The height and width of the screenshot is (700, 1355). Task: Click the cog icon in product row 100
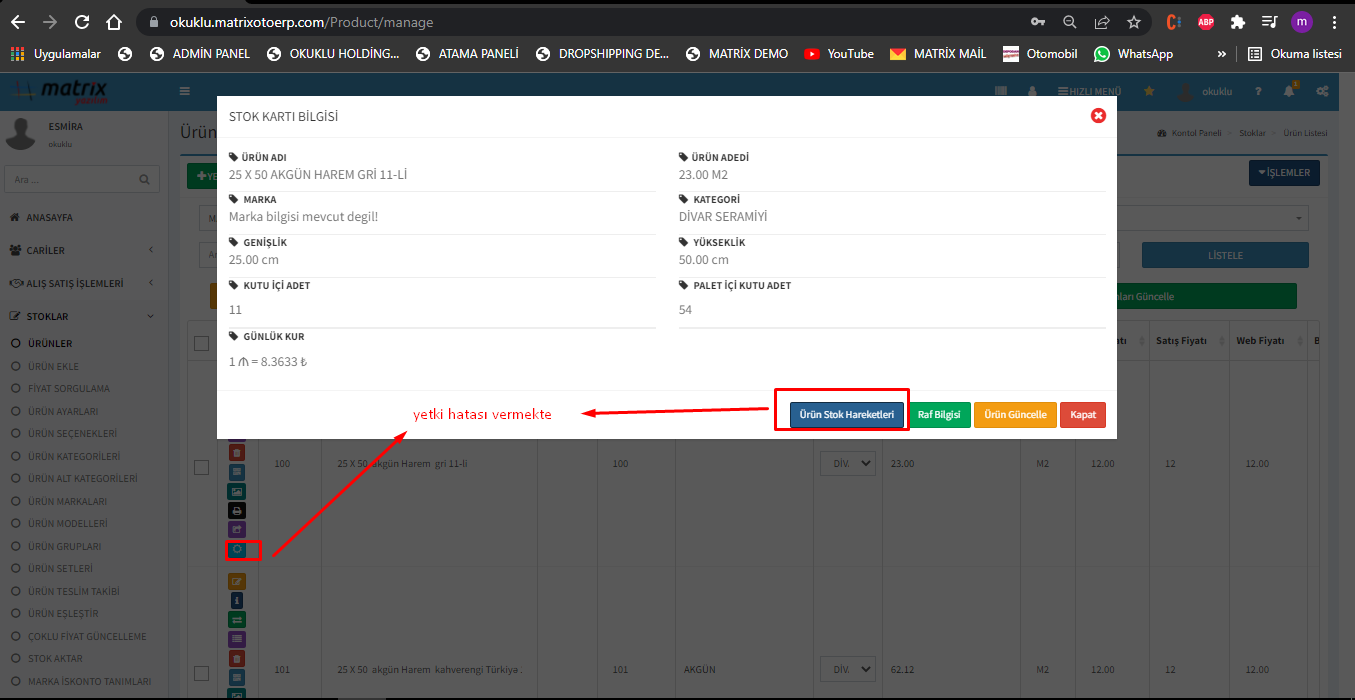237,549
